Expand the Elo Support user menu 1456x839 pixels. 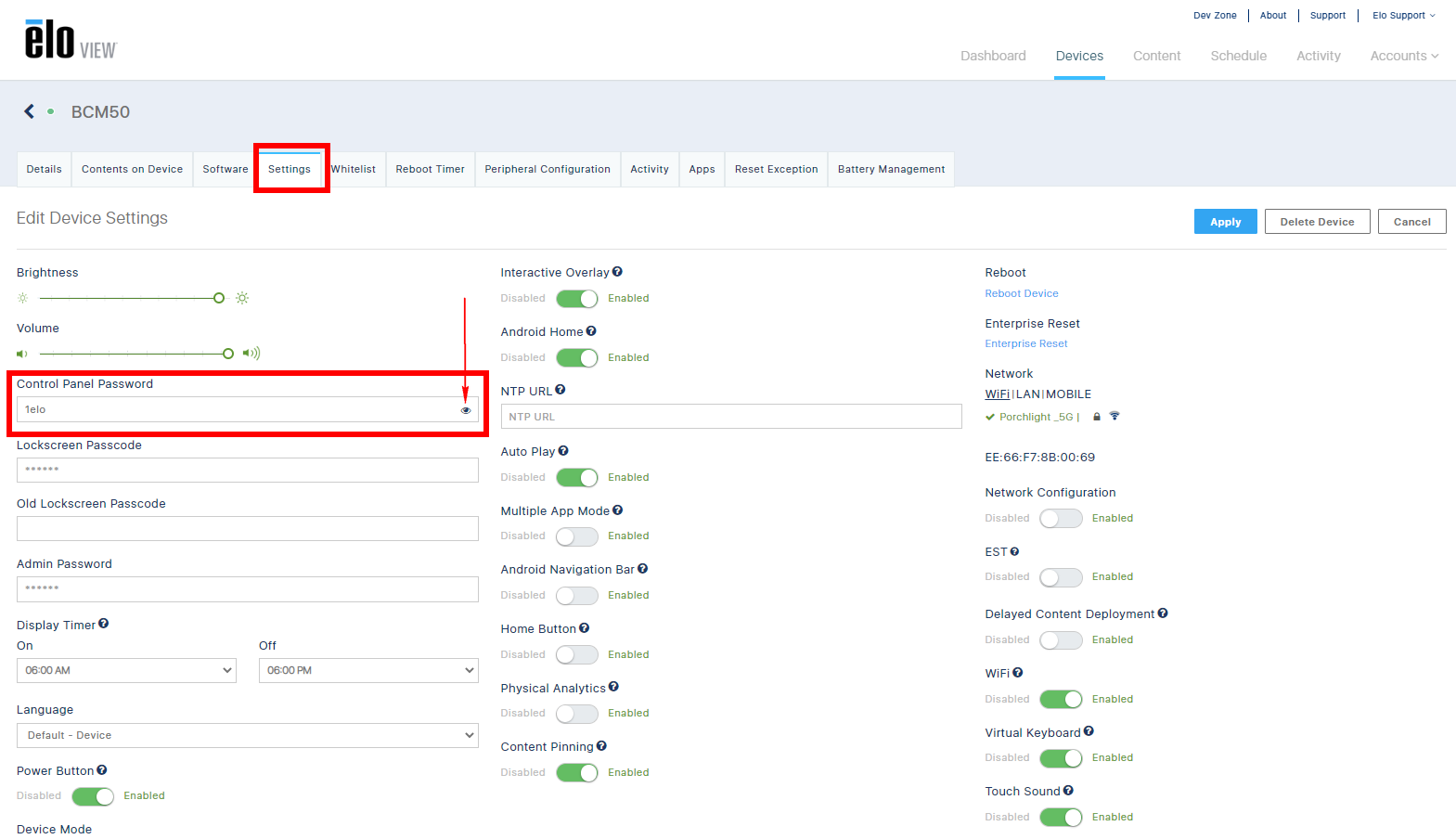(x=1403, y=16)
